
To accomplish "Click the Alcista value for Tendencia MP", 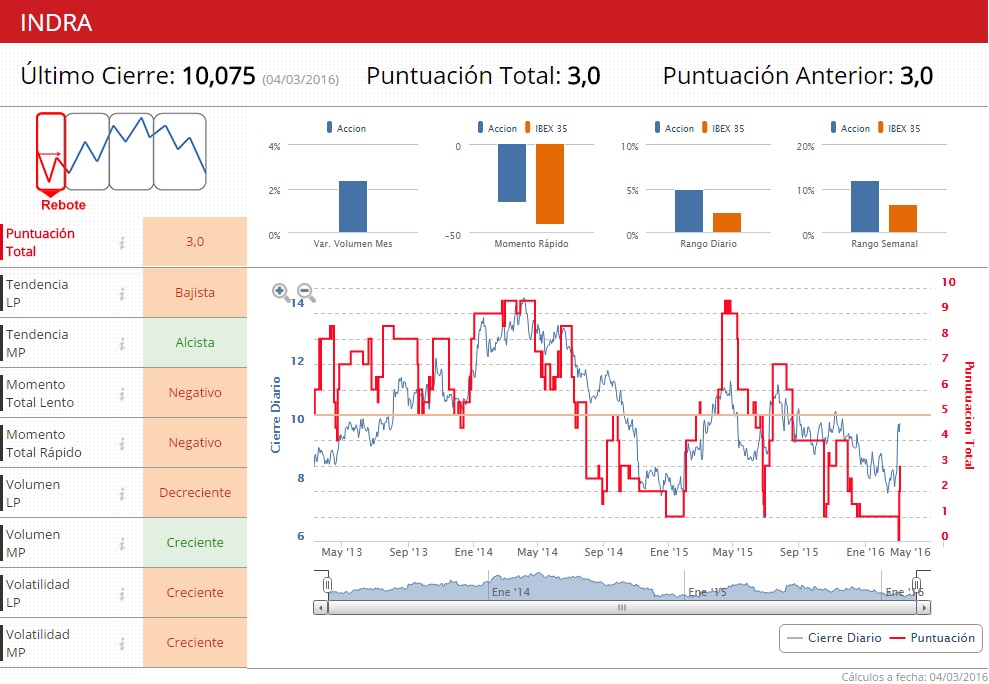I will [x=195, y=343].
